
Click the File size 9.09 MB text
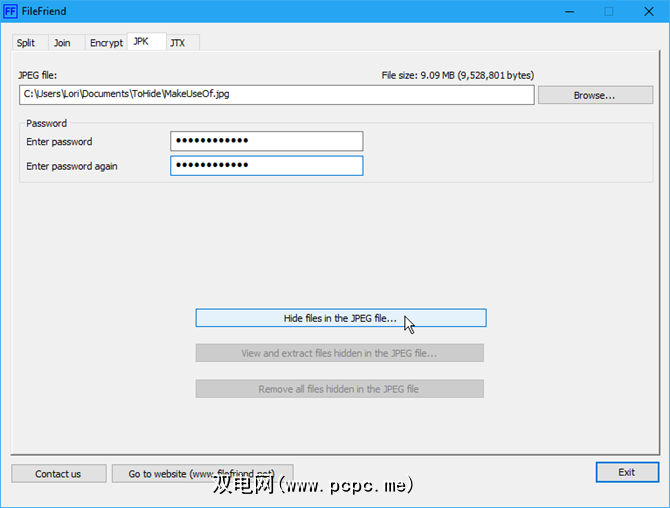[458, 75]
